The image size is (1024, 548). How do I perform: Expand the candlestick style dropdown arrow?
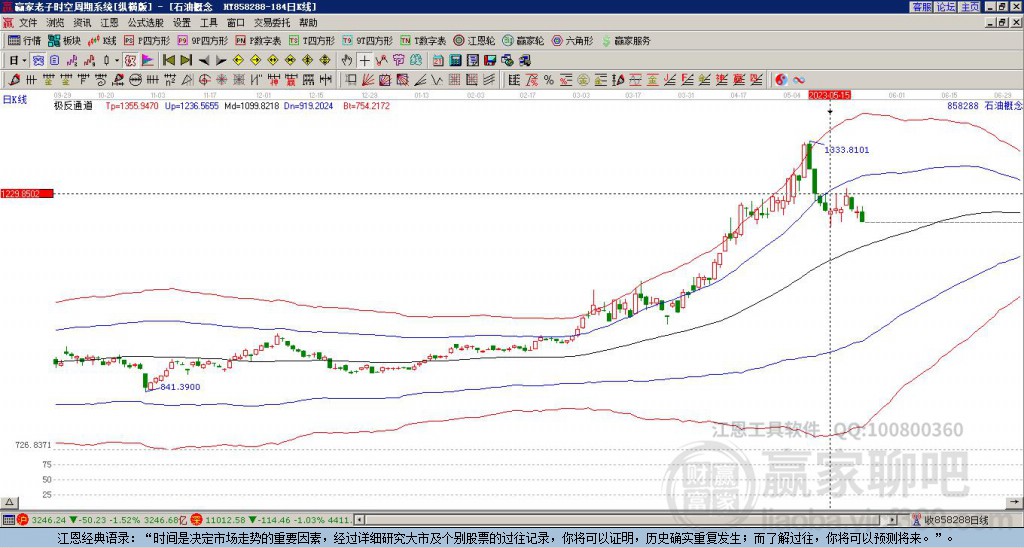pos(117,60)
